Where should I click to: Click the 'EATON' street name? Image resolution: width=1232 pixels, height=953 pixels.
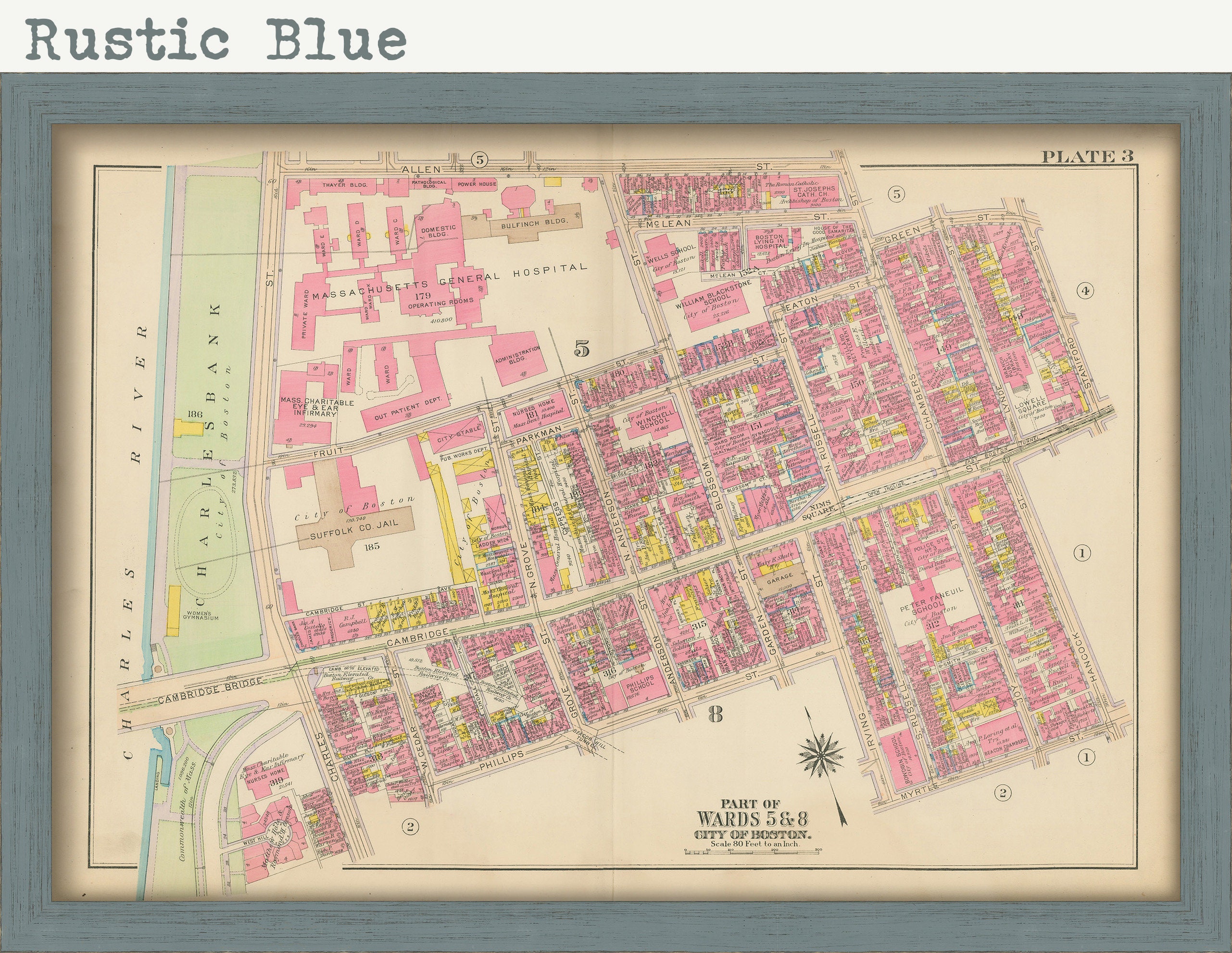tap(801, 303)
